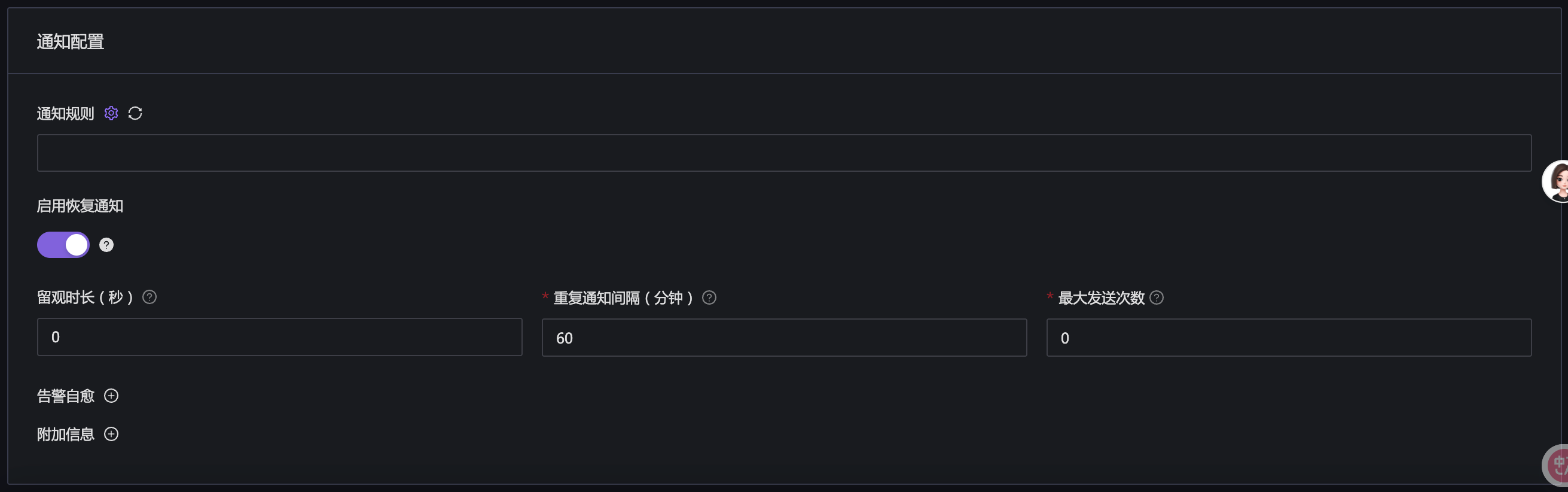Screen dimensions: 1568x492
Task: Show help for the 启用恢复通知 switch
Action: [106, 245]
